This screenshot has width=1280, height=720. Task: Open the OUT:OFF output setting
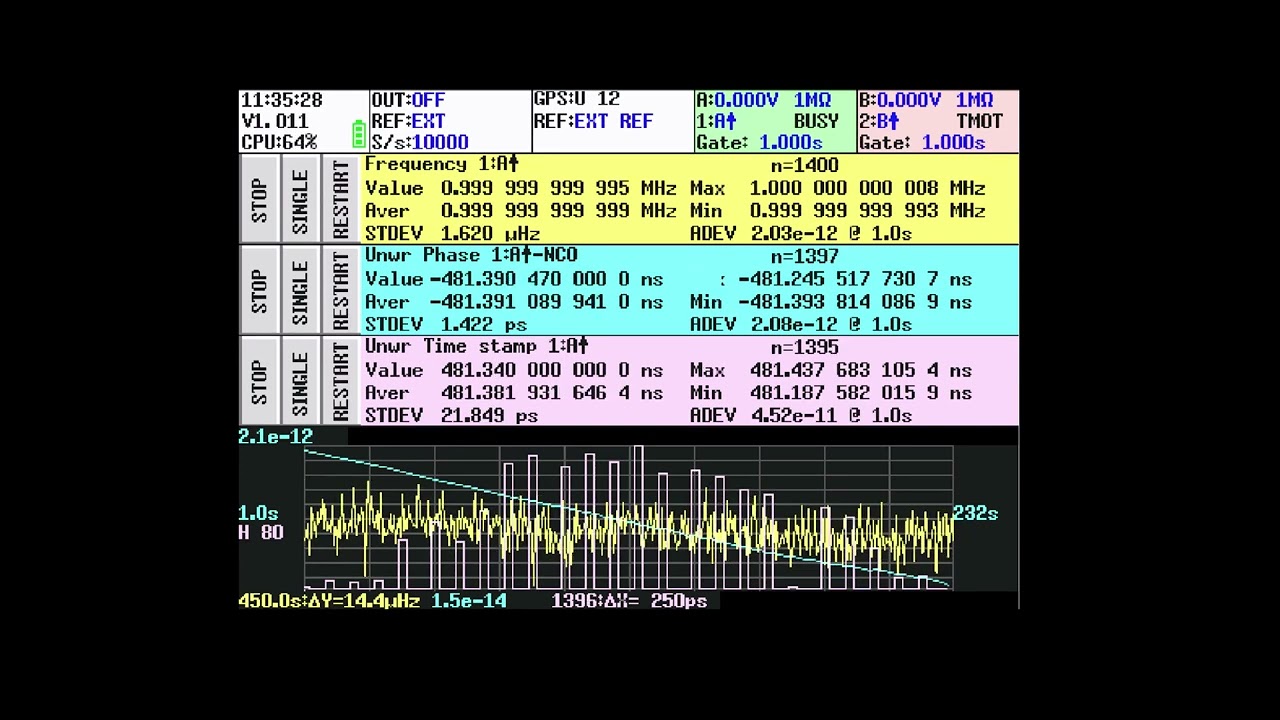[408, 100]
